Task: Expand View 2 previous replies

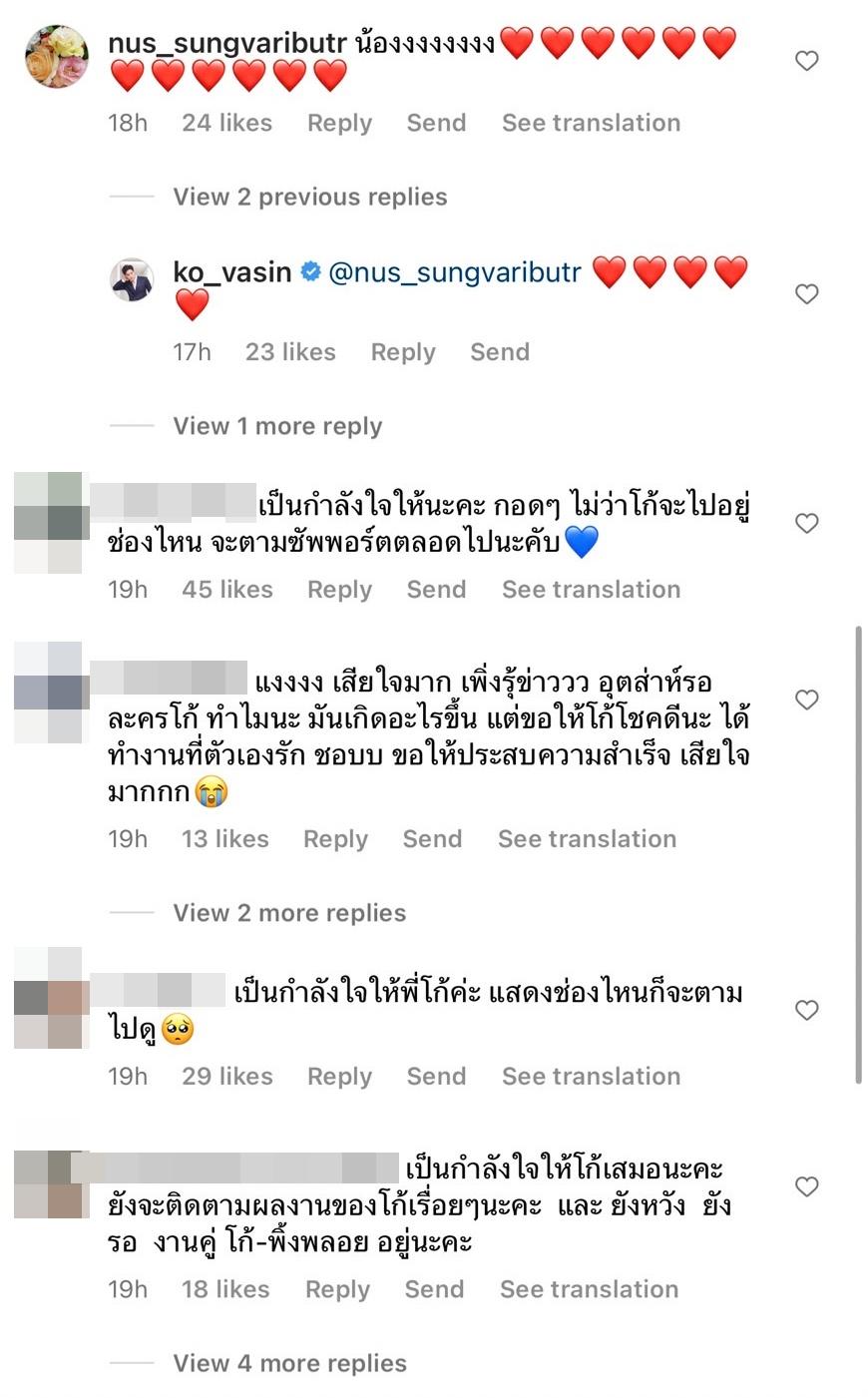Action: tap(310, 197)
